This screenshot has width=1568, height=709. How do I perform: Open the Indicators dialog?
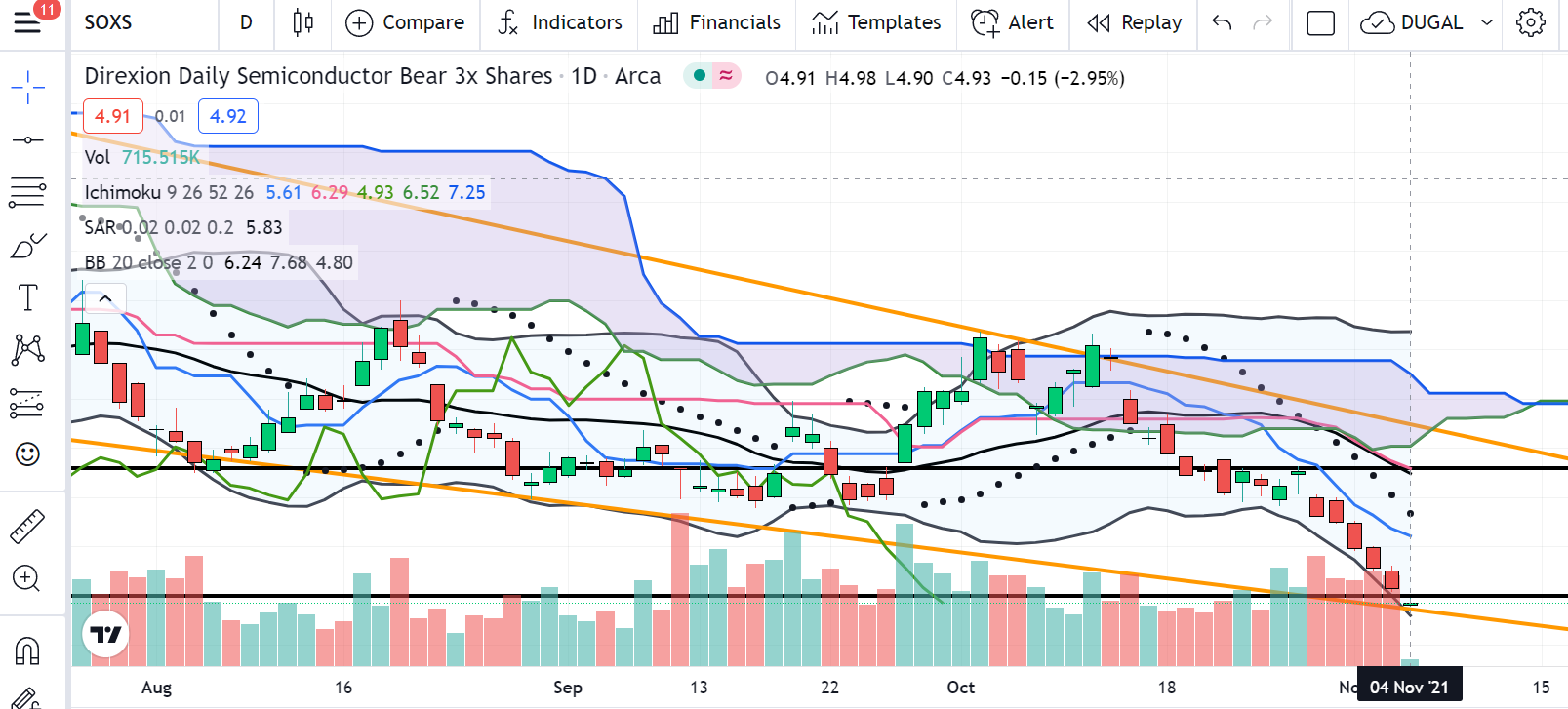pos(560,22)
